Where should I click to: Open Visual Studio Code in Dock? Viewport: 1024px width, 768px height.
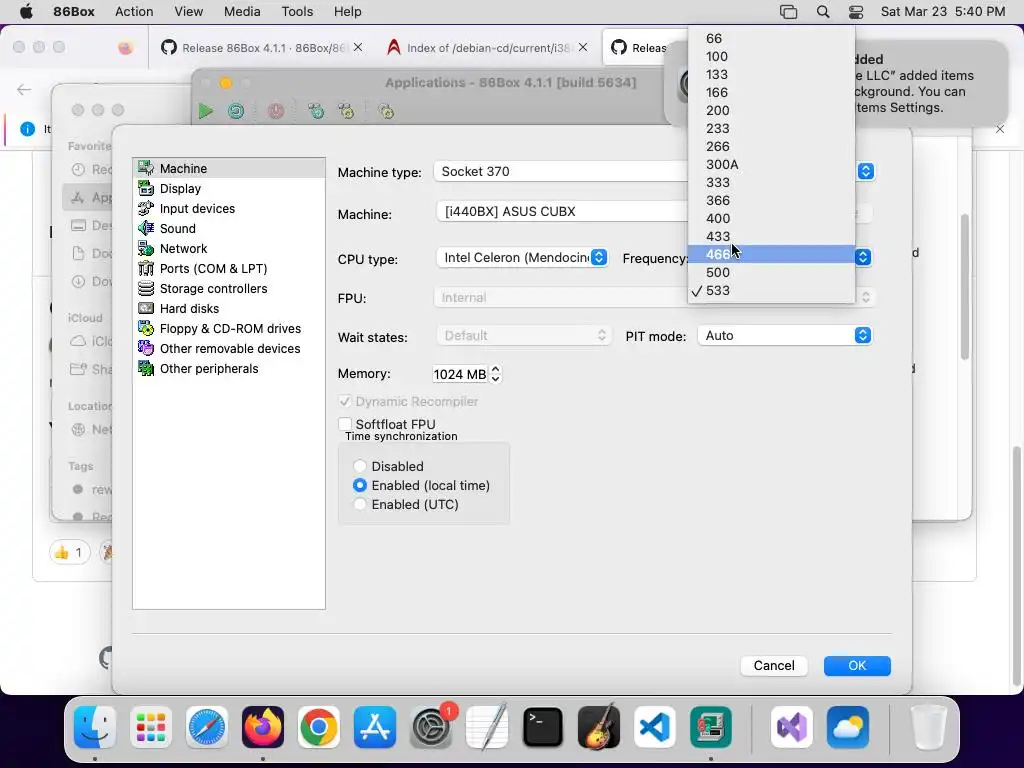pyautogui.click(x=654, y=727)
